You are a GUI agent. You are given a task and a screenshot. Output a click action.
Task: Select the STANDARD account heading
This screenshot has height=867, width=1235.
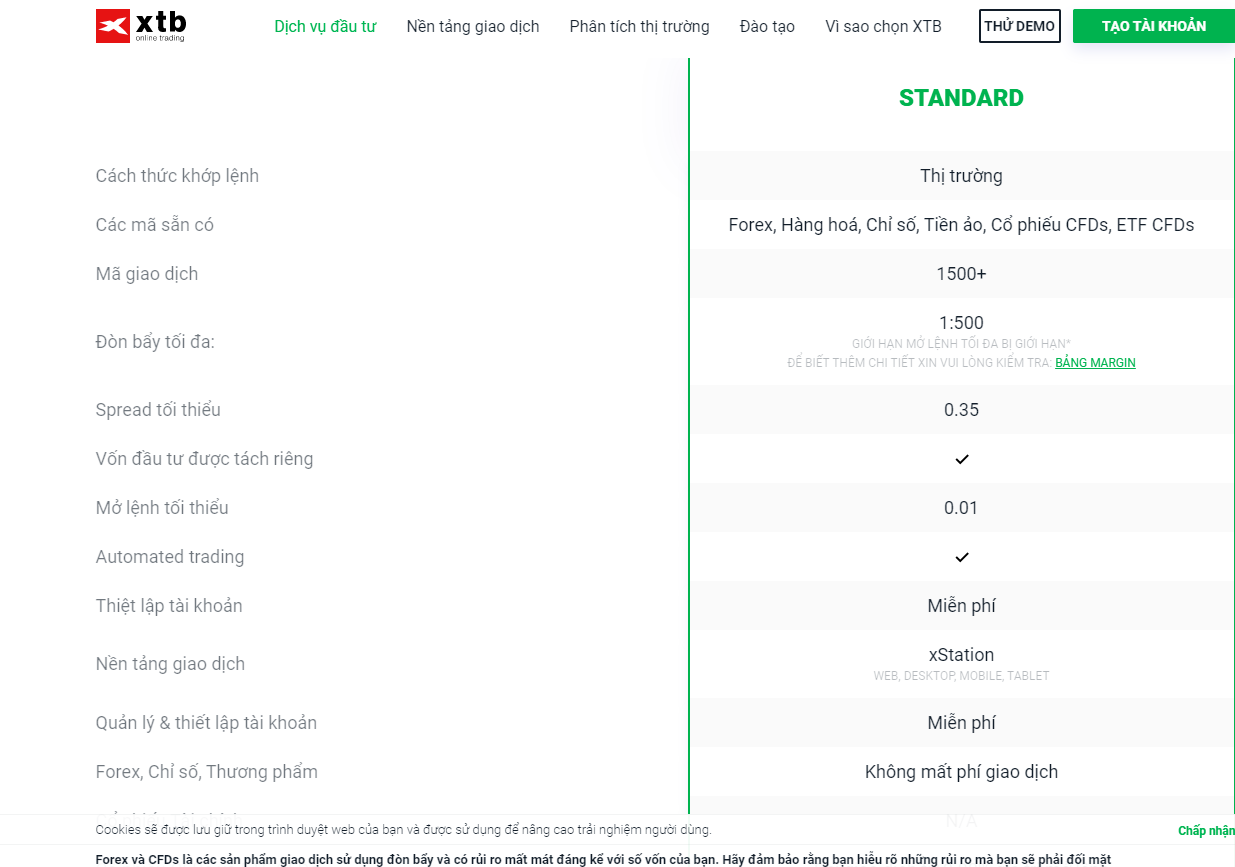point(961,98)
